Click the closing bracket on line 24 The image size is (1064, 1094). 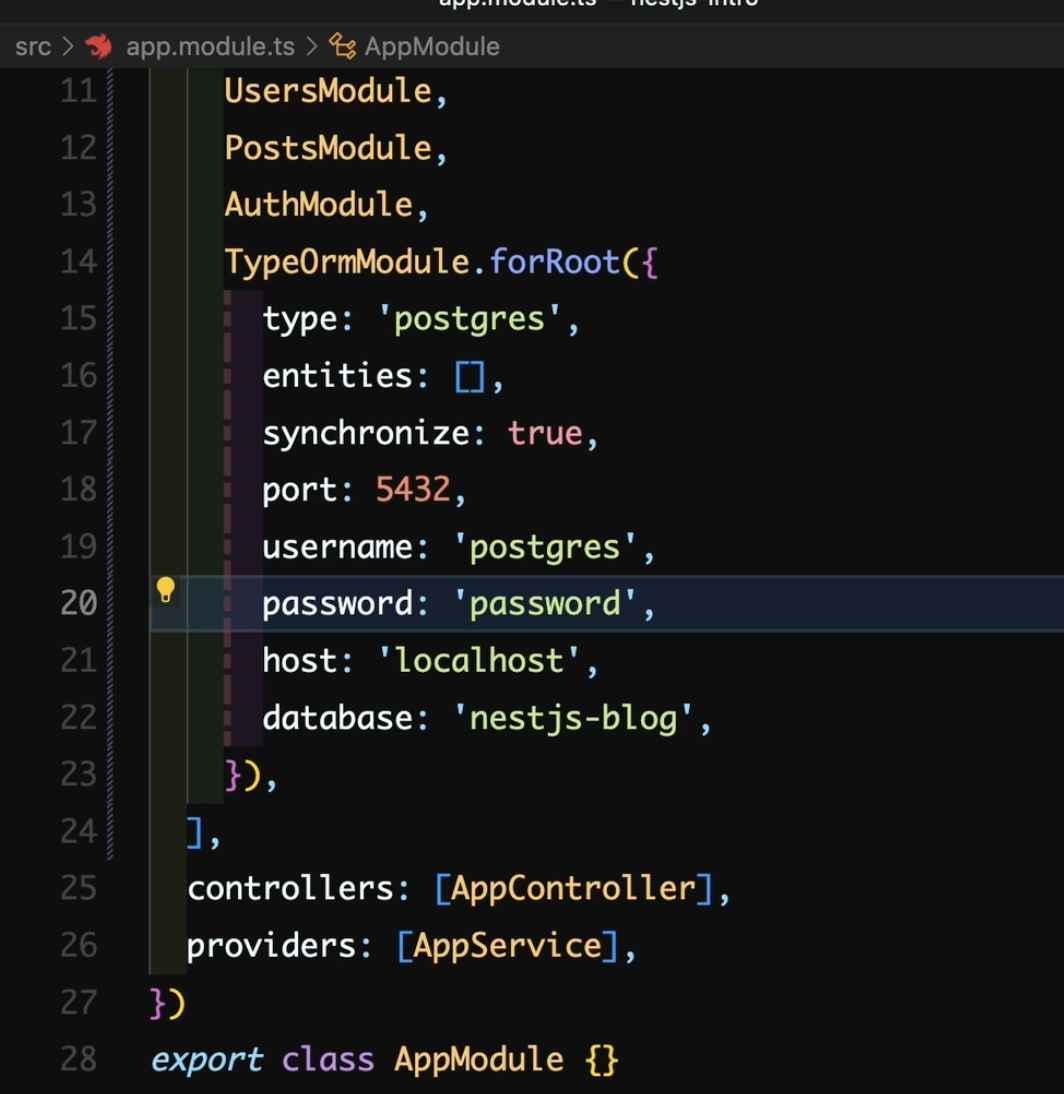[x=195, y=832]
